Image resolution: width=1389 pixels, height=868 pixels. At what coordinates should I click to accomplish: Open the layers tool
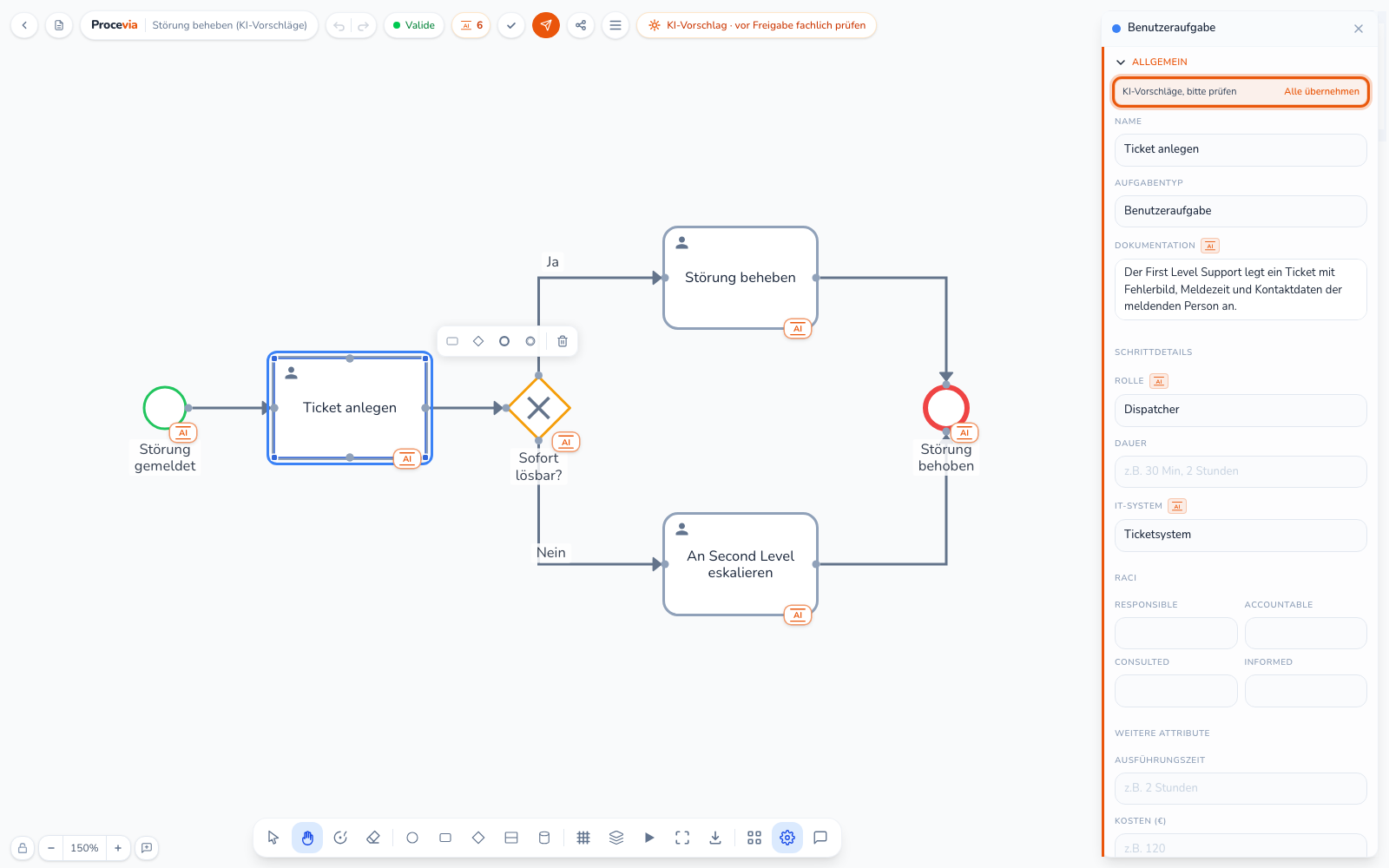[x=616, y=838]
